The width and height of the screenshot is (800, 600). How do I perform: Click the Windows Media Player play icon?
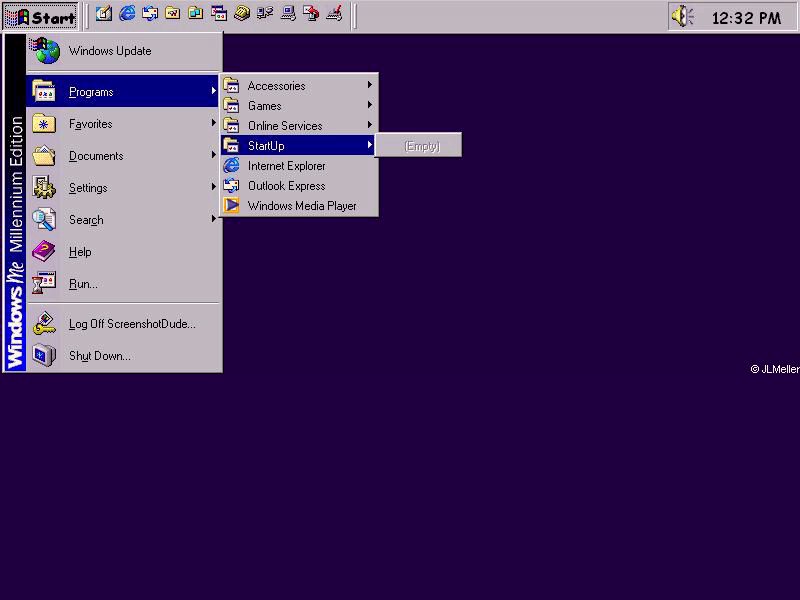coord(232,205)
